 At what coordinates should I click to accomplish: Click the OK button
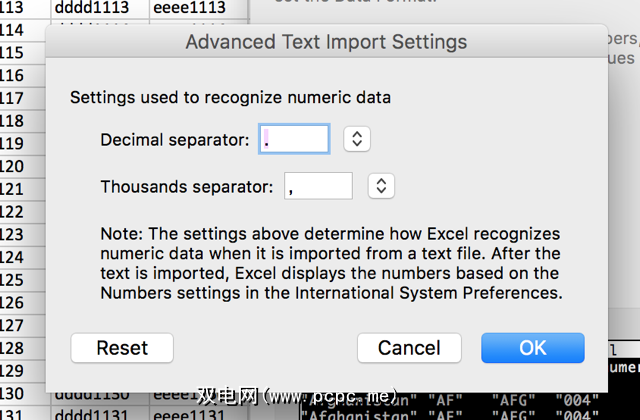[x=532, y=348]
